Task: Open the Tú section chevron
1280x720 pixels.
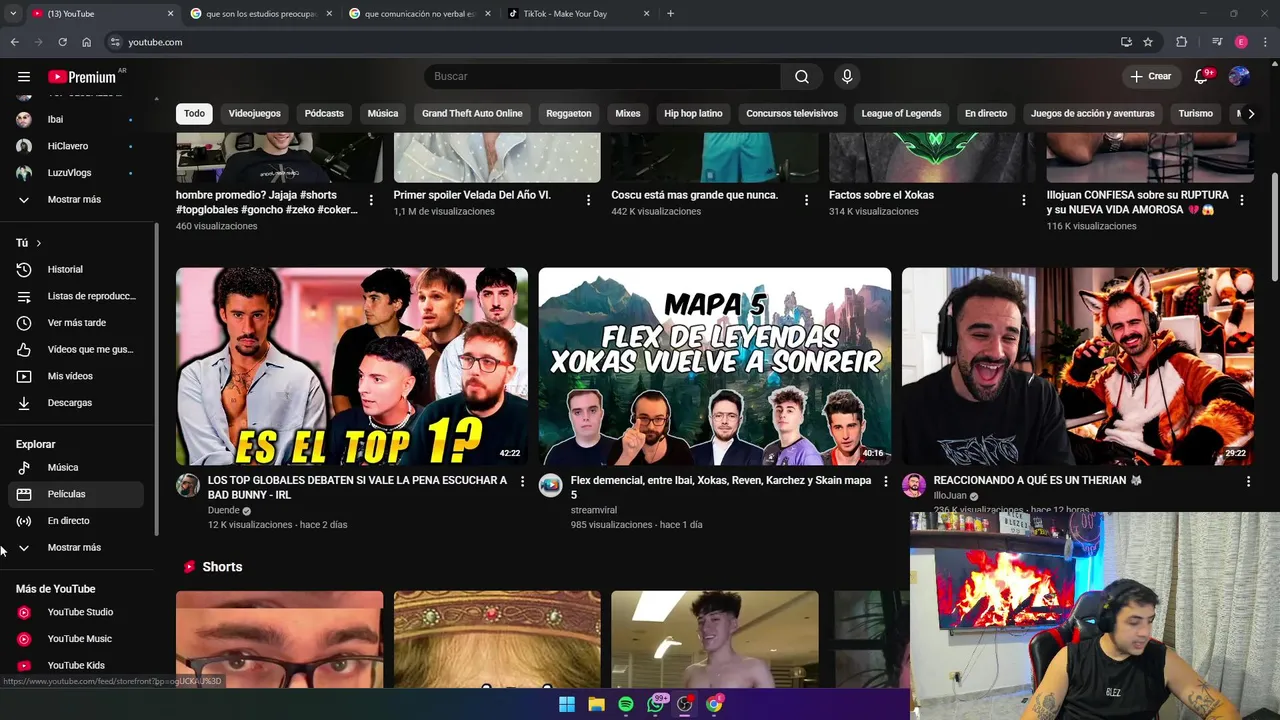Action: tap(39, 243)
